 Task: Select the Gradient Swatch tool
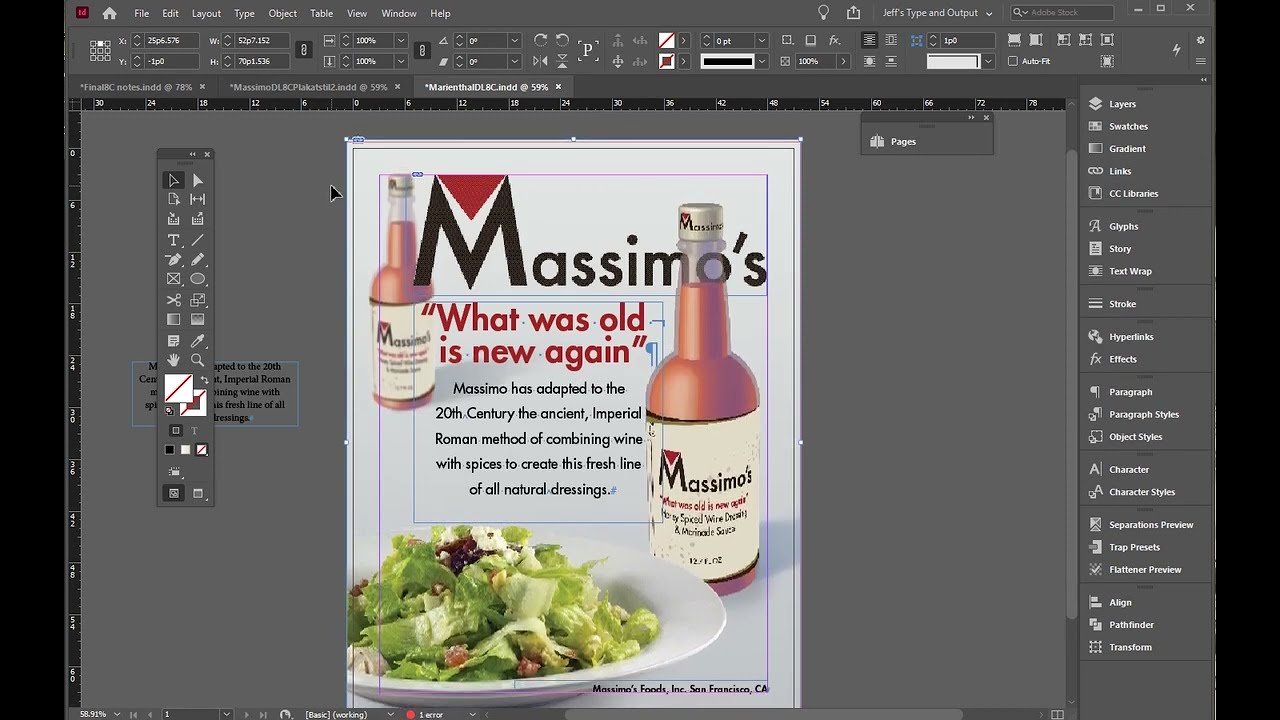tap(174, 320)
